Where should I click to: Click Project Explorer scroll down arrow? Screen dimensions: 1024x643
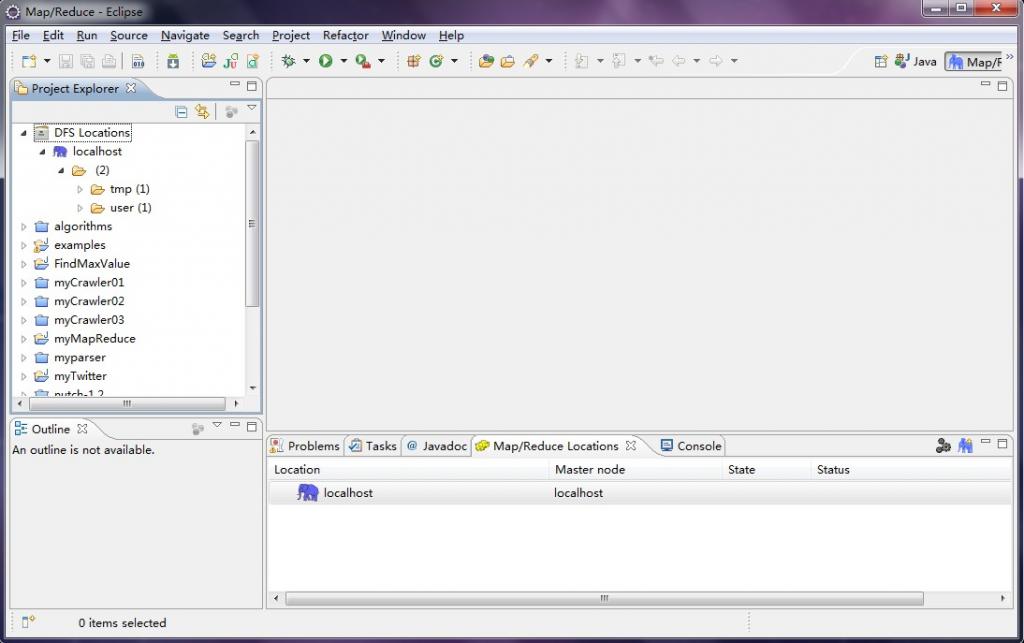(x=252, y=388)
